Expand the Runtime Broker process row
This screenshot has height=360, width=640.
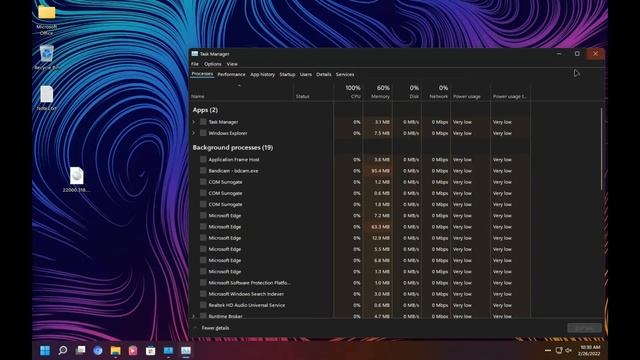[194, 316]
